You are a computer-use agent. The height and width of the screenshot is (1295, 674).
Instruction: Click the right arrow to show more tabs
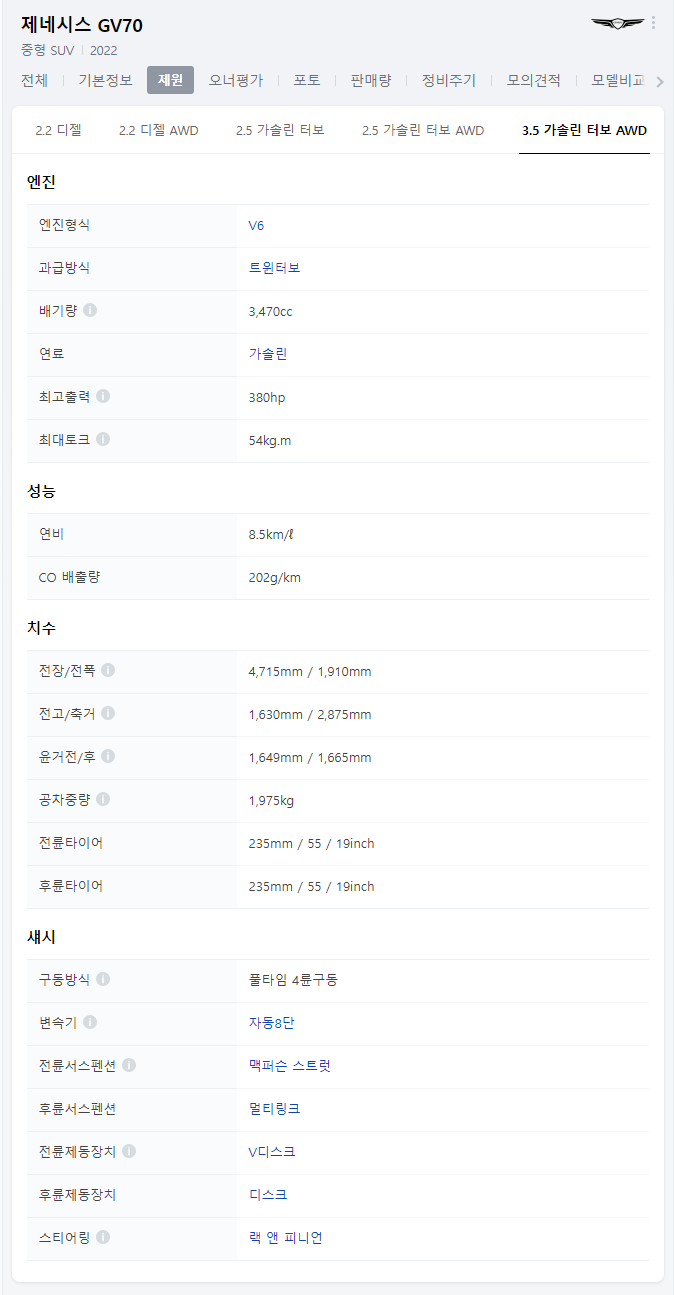click(659, 81)
